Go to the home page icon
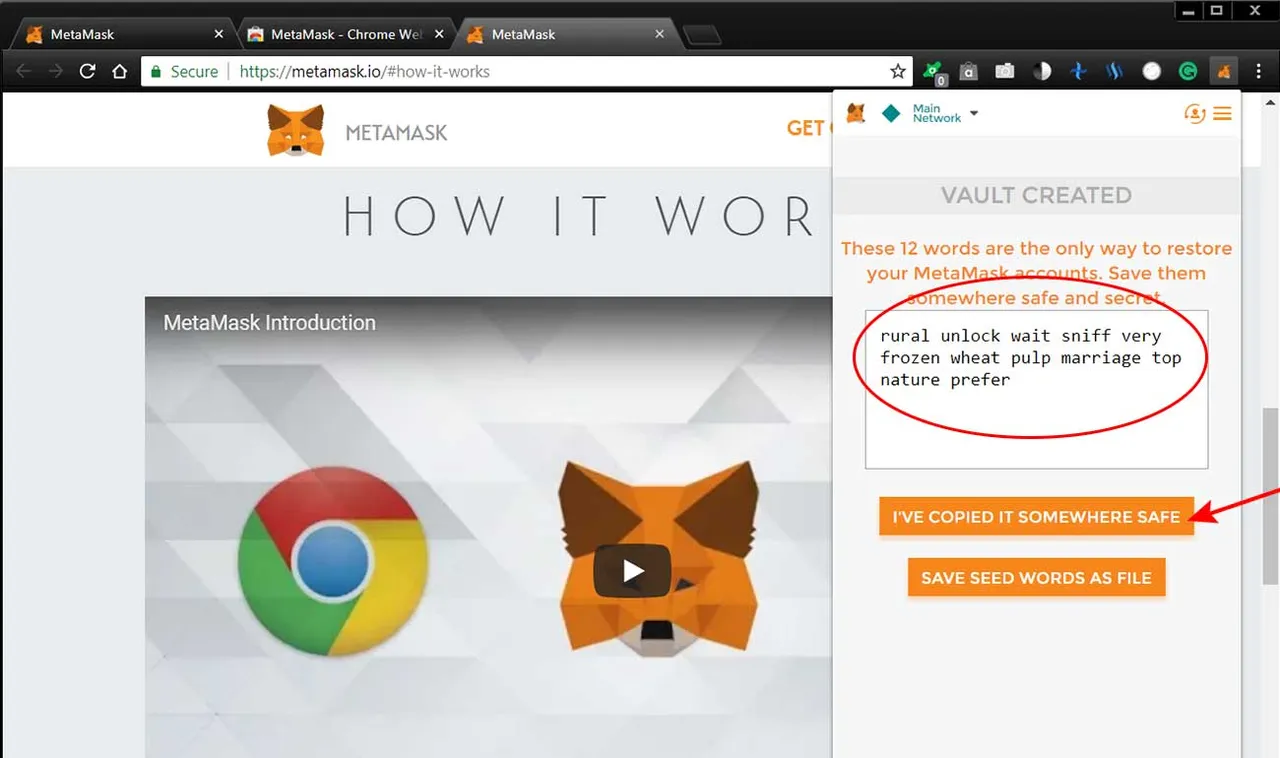 [x=120, y=72]
